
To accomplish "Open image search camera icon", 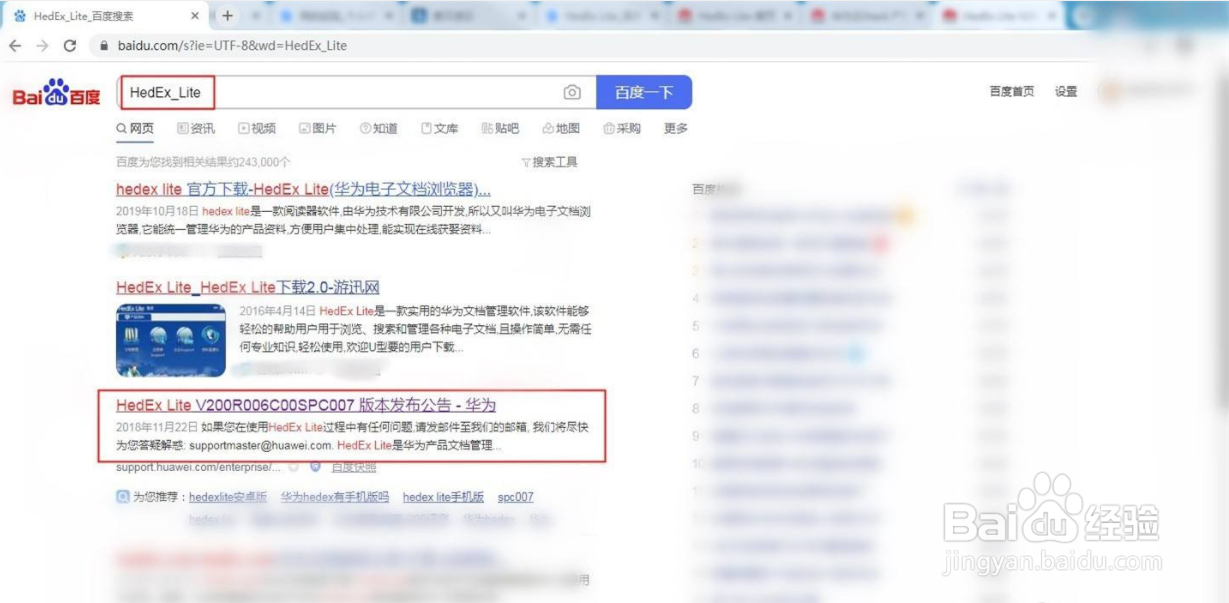I will click(x=572, y=92).
